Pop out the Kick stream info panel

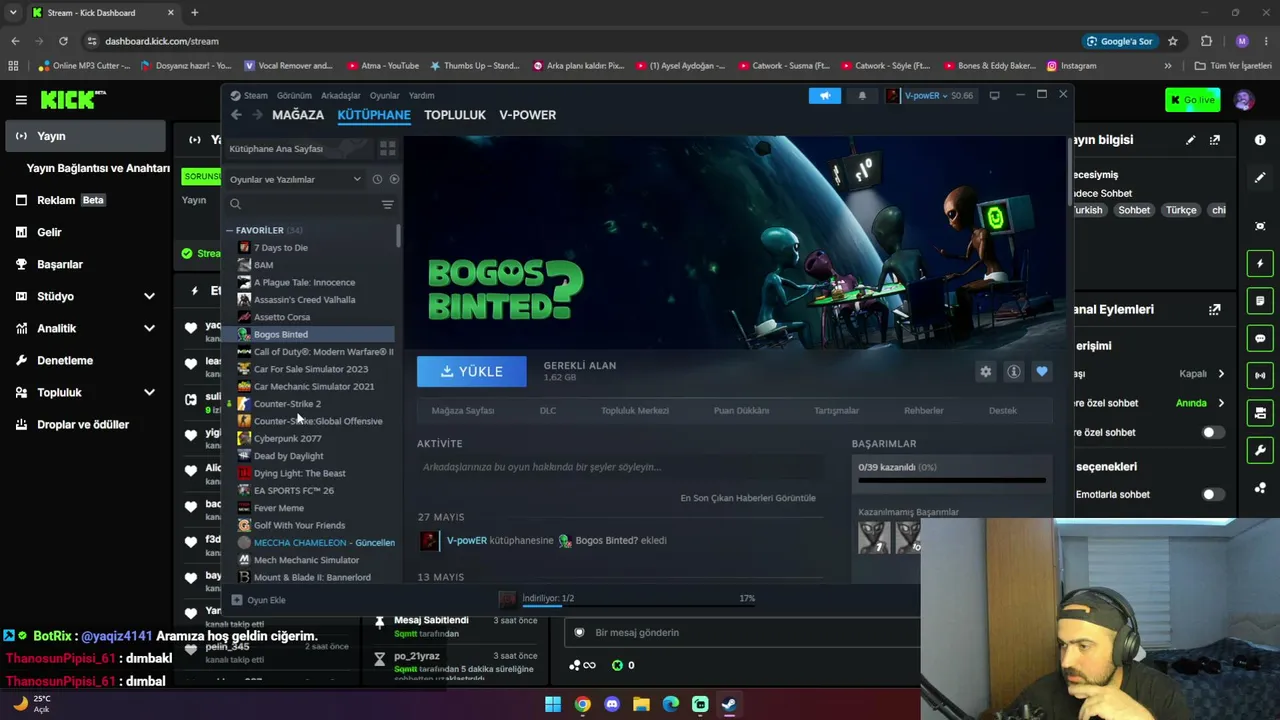point(1215,140)
